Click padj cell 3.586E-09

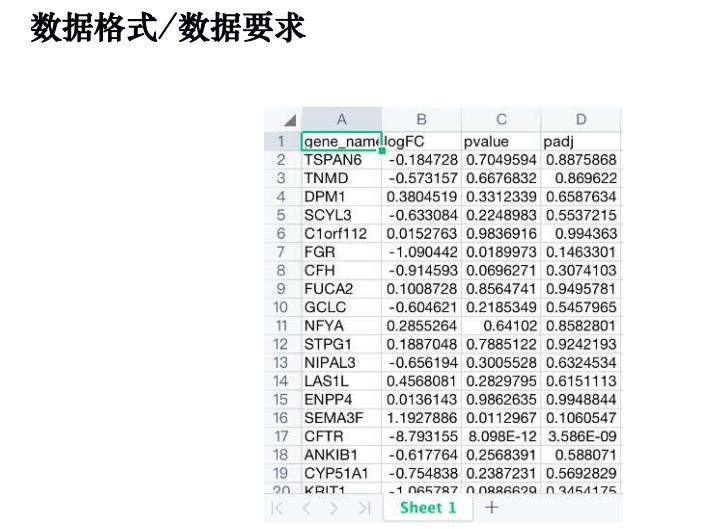coord(581,436)
